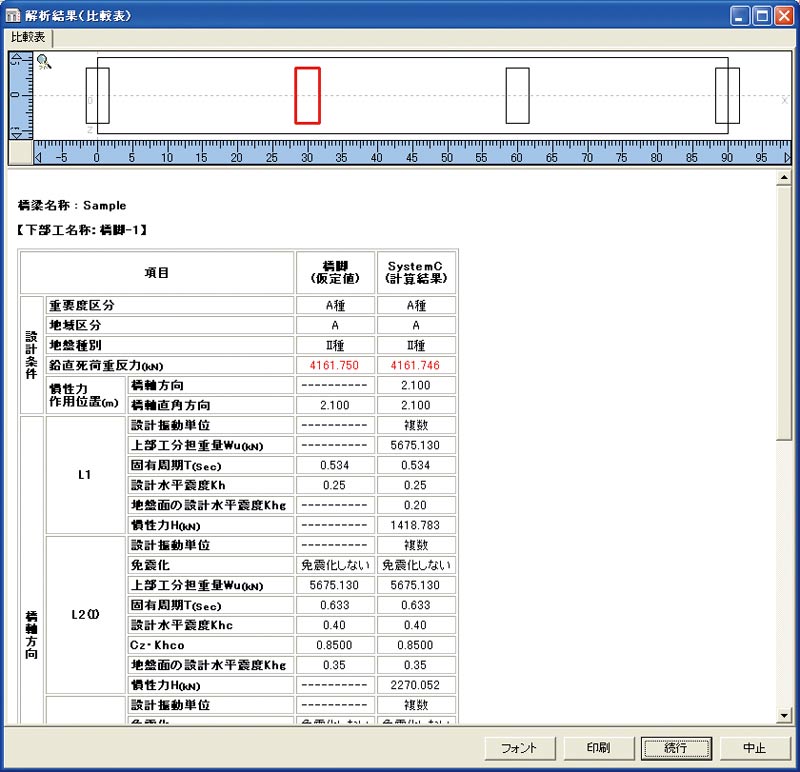Select the left abutment rectangle at 0
This screenshot has width=800, height=772.
[x=97, y=95]
